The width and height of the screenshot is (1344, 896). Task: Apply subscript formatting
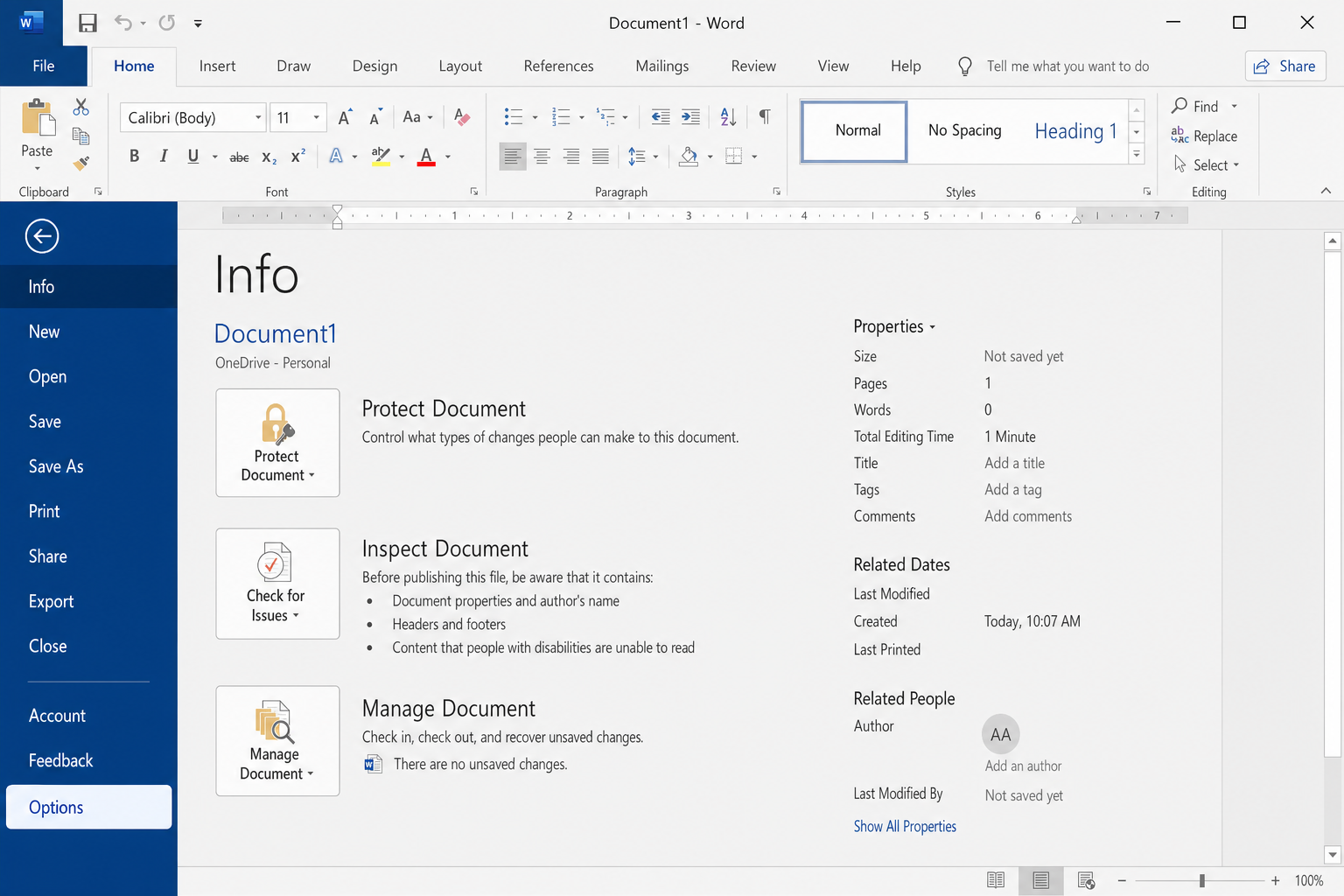(269, 157)
